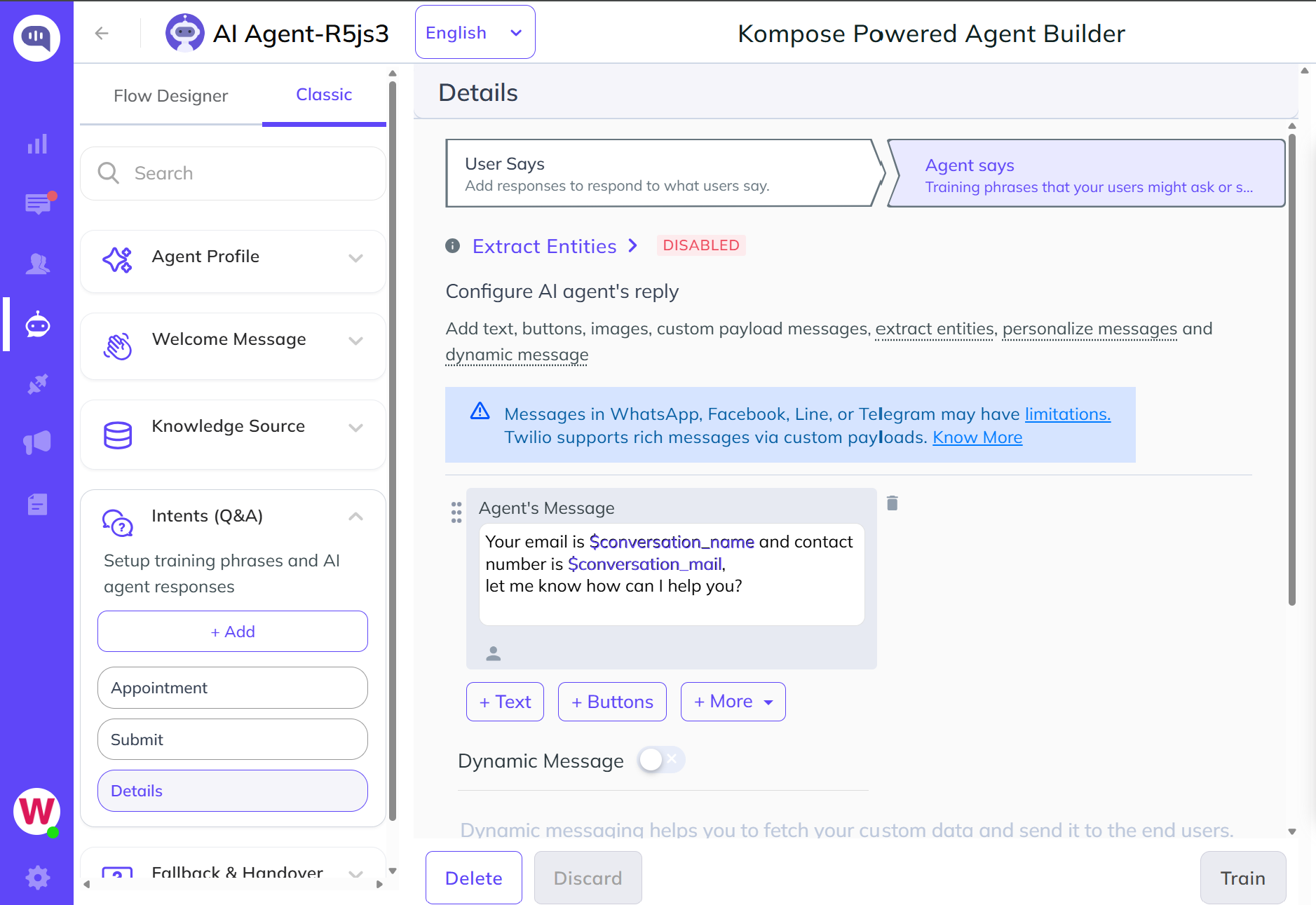The height and width of the screenshot is (905, 1316).
Task: Open the Kommunicate logo home icon
Action: click(36, 38)
